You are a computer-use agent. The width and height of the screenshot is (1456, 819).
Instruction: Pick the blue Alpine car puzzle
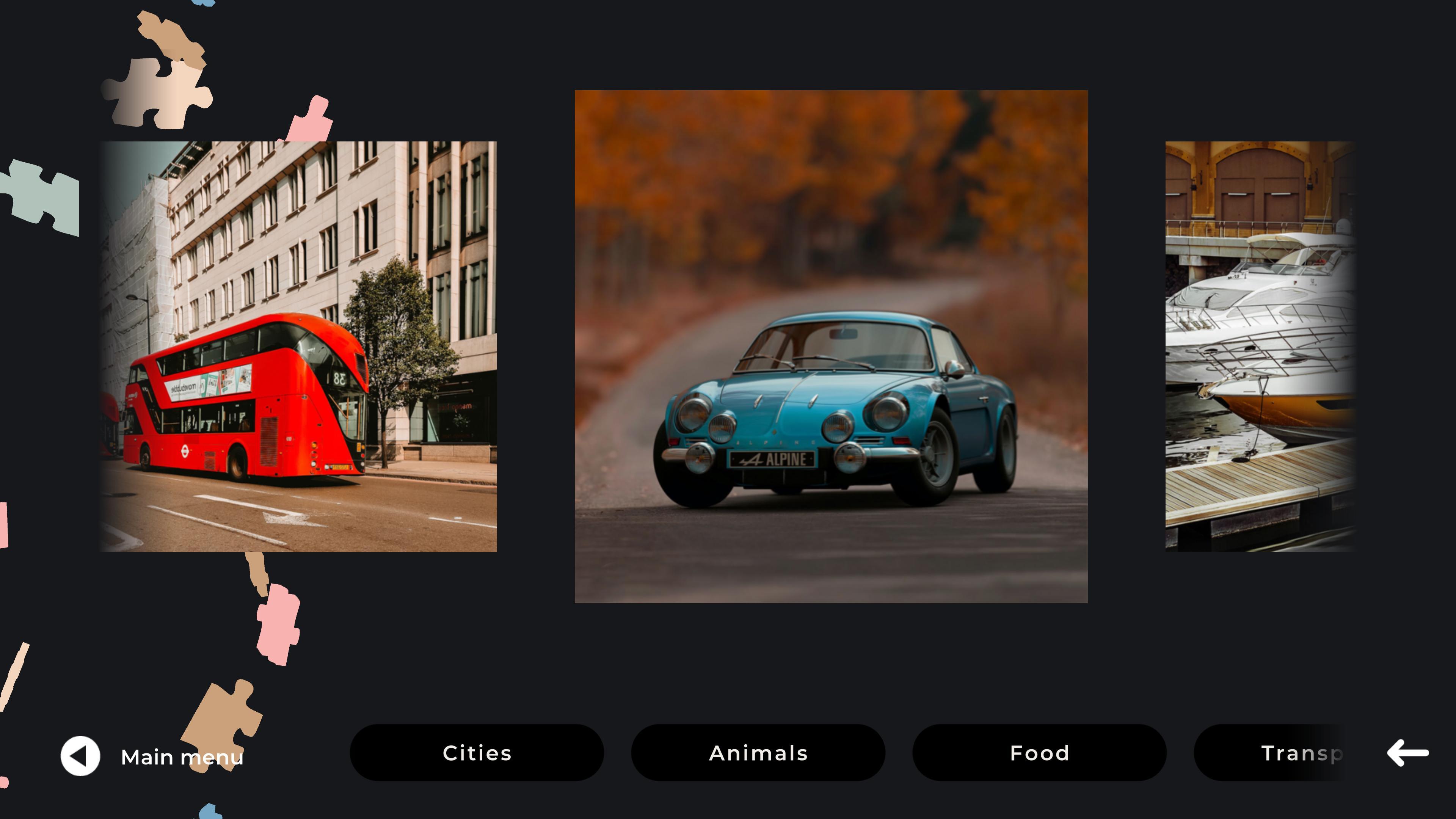tap(831, 347)
